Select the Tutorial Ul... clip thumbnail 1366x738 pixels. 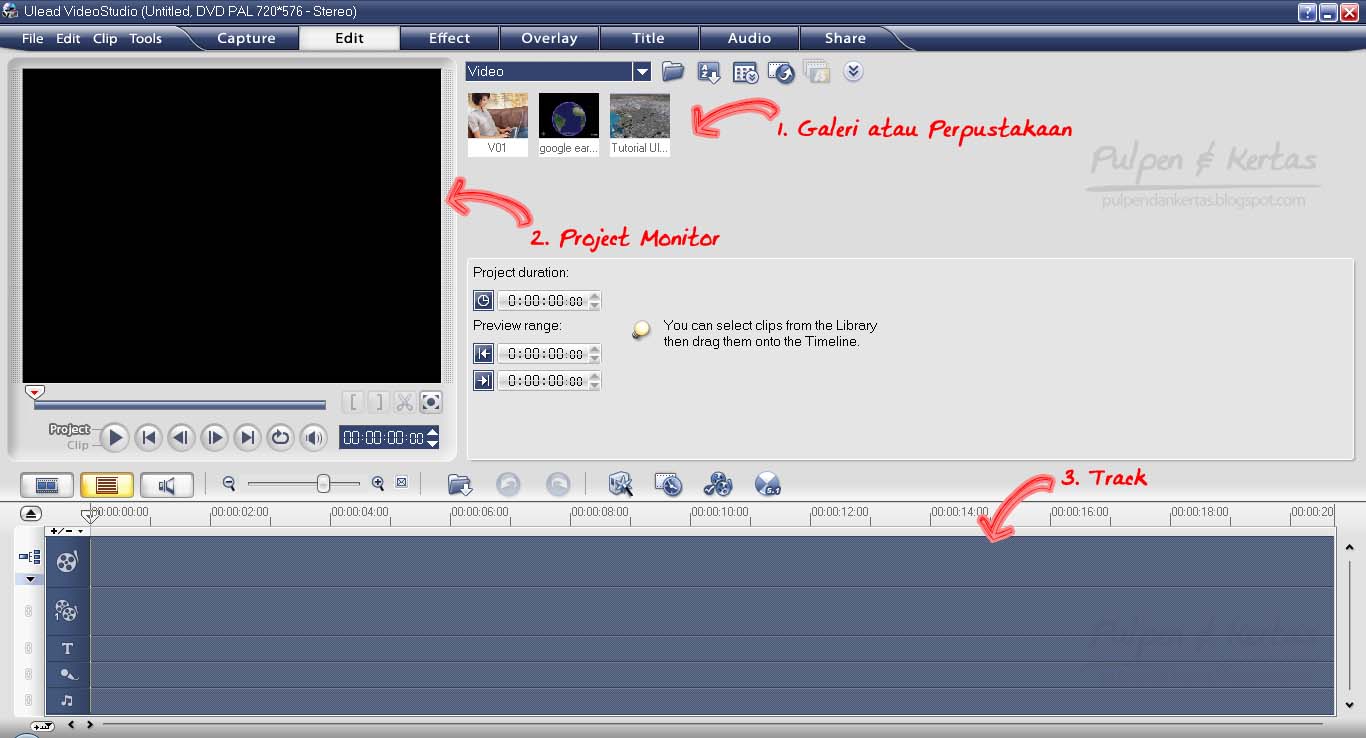640,124
